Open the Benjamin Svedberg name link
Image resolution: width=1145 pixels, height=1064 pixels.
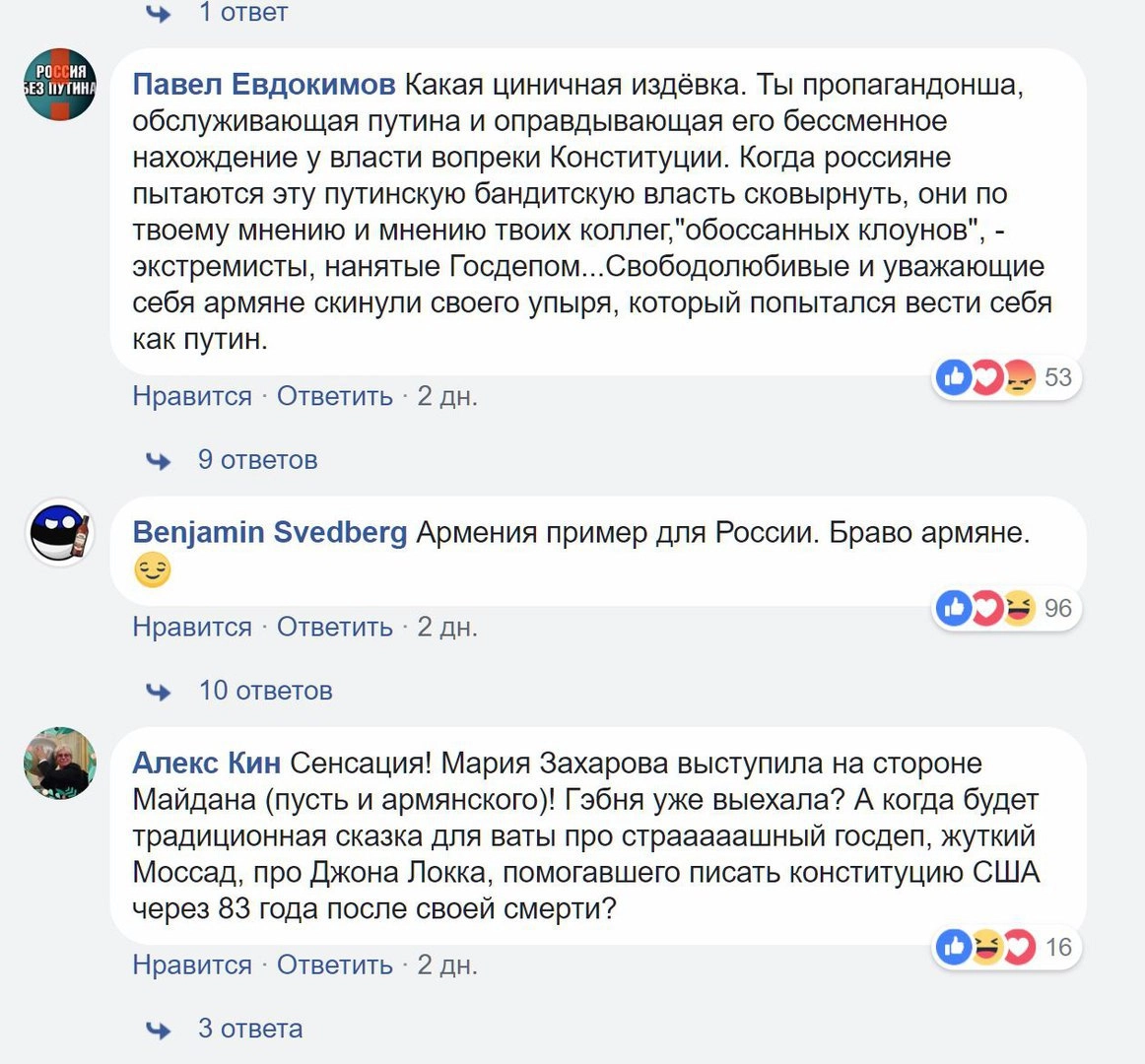[x=269, y=533]
